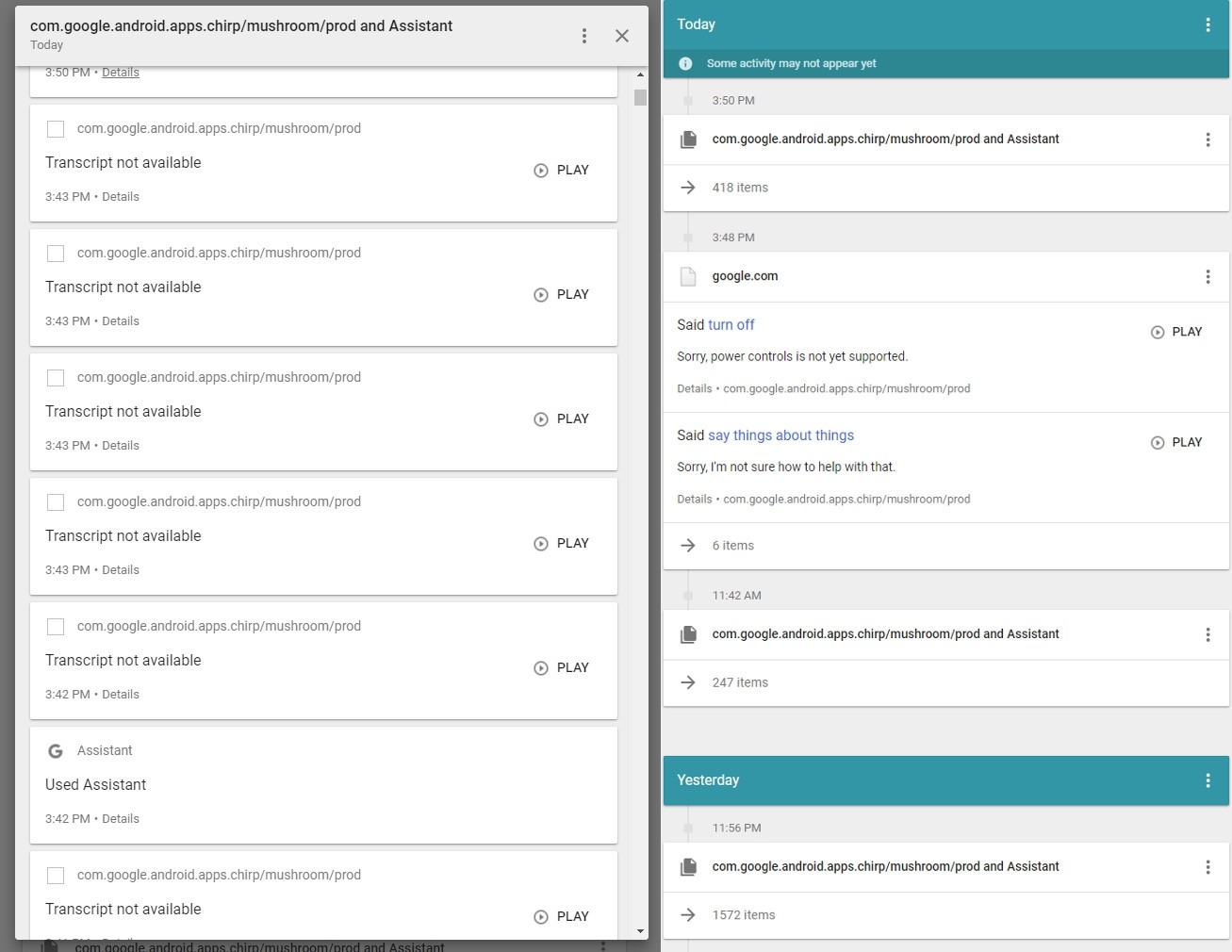Open three-dot menu for the 11:42 AM activity bundle

(x=1207, y=634)
